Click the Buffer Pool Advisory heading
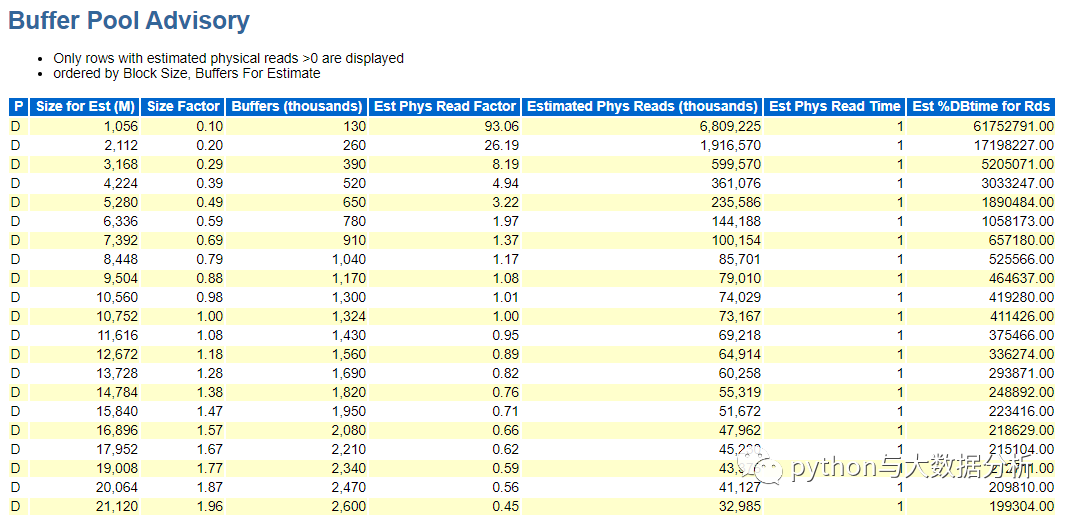1068x516 pixels. [x=129, y=22]
